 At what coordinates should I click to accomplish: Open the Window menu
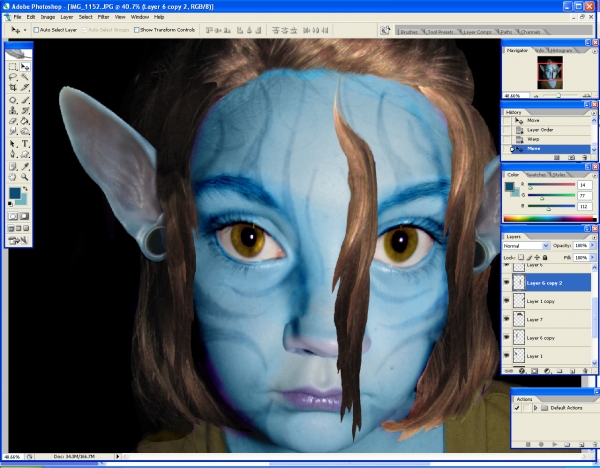(x=140, y=17)
